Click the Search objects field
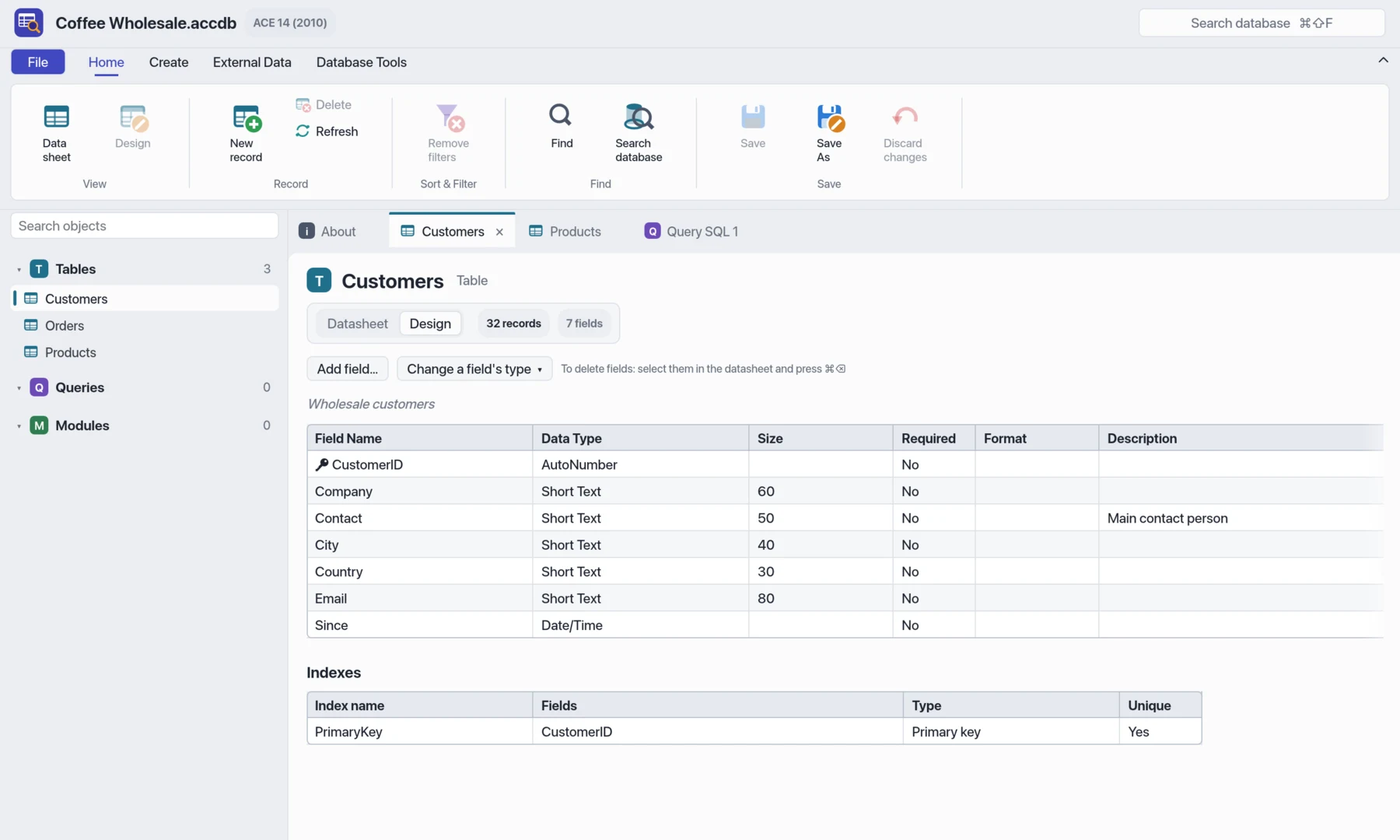This screenshot has height=840, width=1400. (145, 226)
